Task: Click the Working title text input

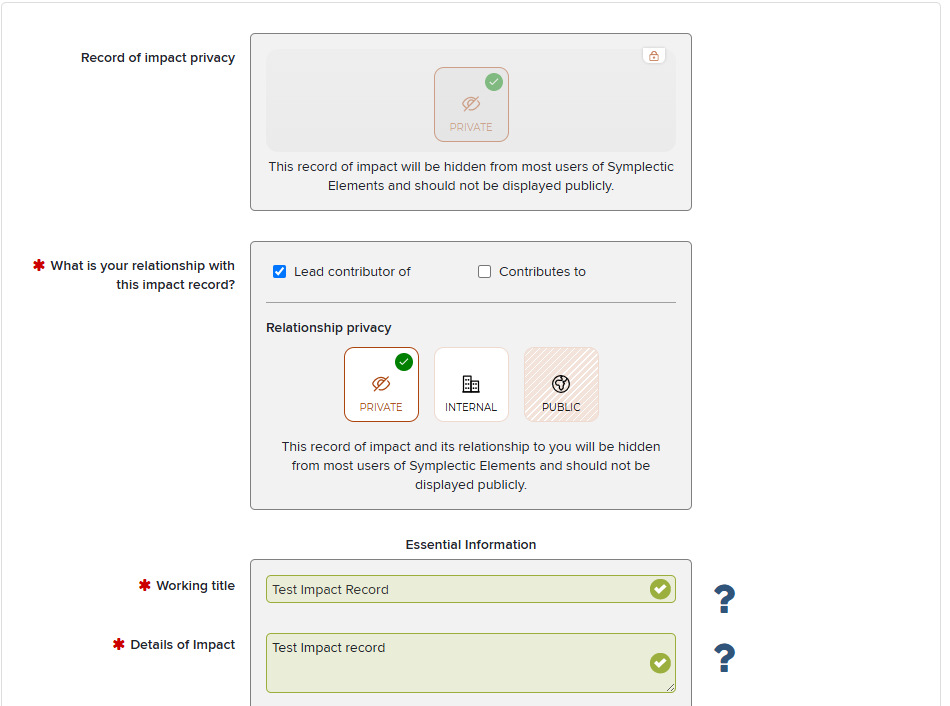Action: click(471, 589)
